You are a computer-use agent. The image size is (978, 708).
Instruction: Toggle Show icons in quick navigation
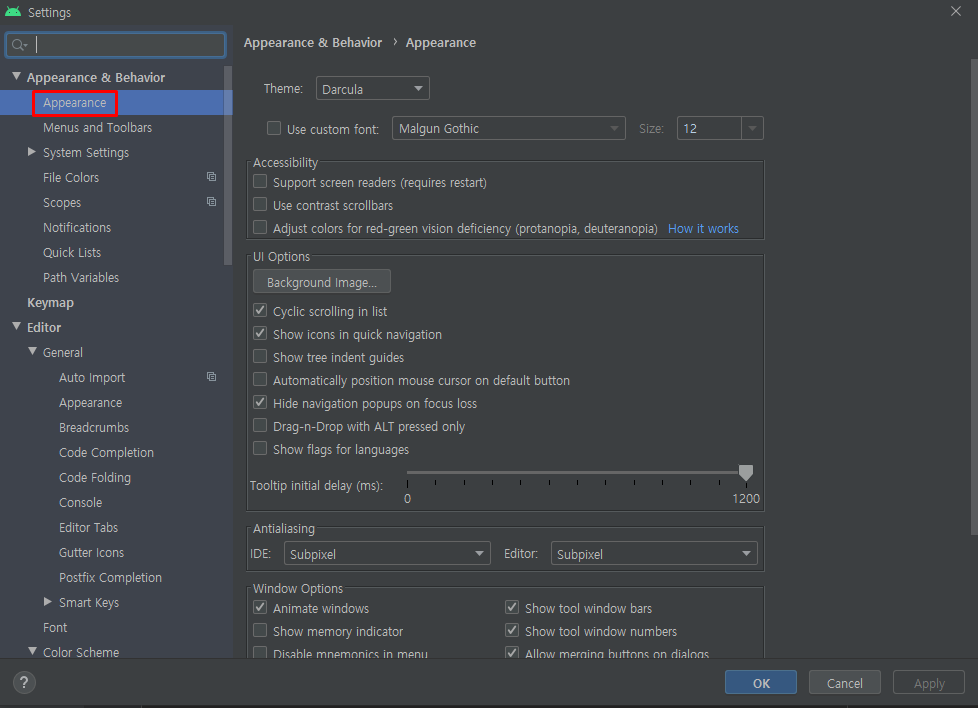click(260, 334)
